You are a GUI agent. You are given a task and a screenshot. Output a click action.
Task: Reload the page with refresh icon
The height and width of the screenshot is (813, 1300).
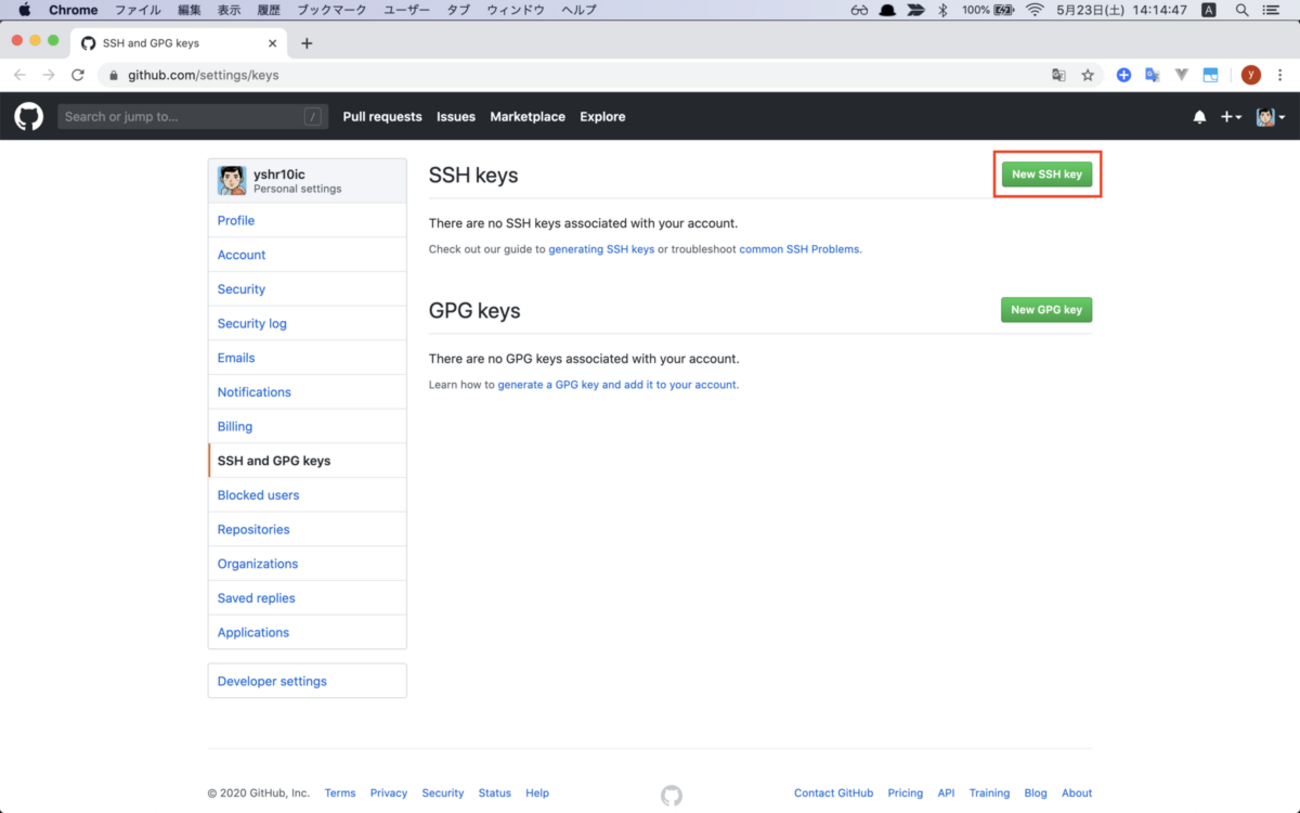(78, 75)
